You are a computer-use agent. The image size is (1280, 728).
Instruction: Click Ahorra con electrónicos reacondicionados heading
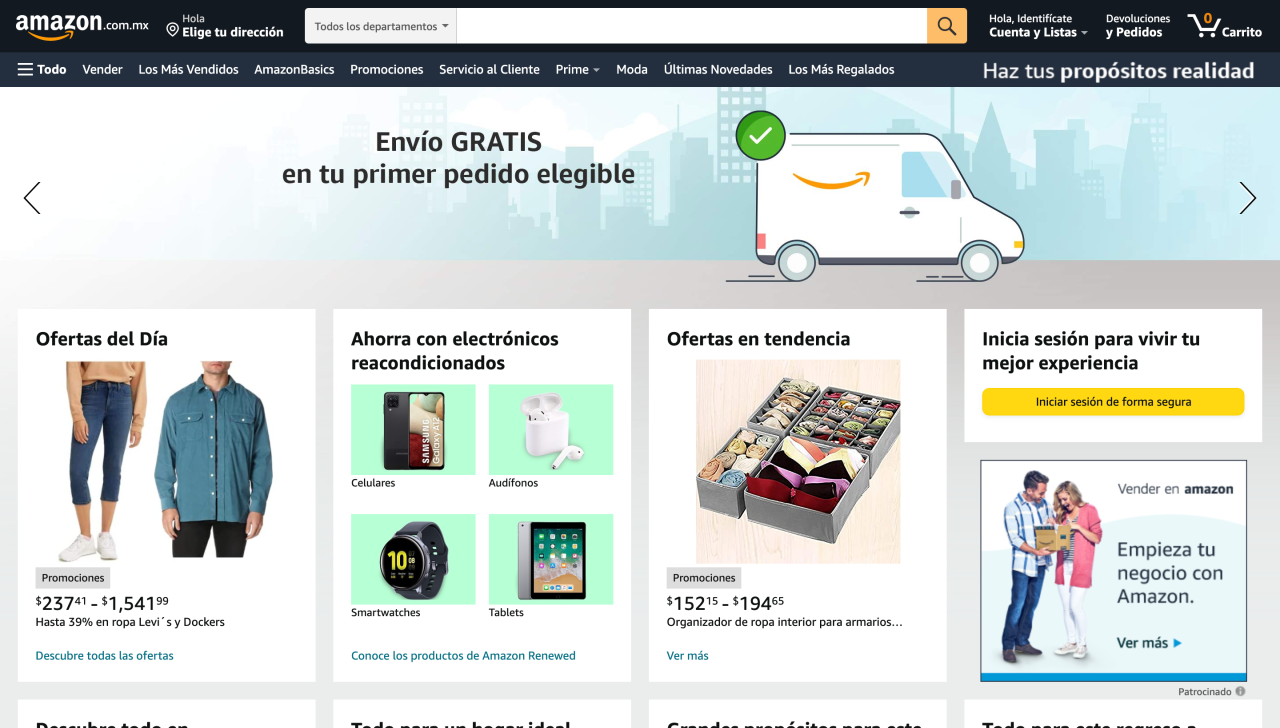[455, 351]
